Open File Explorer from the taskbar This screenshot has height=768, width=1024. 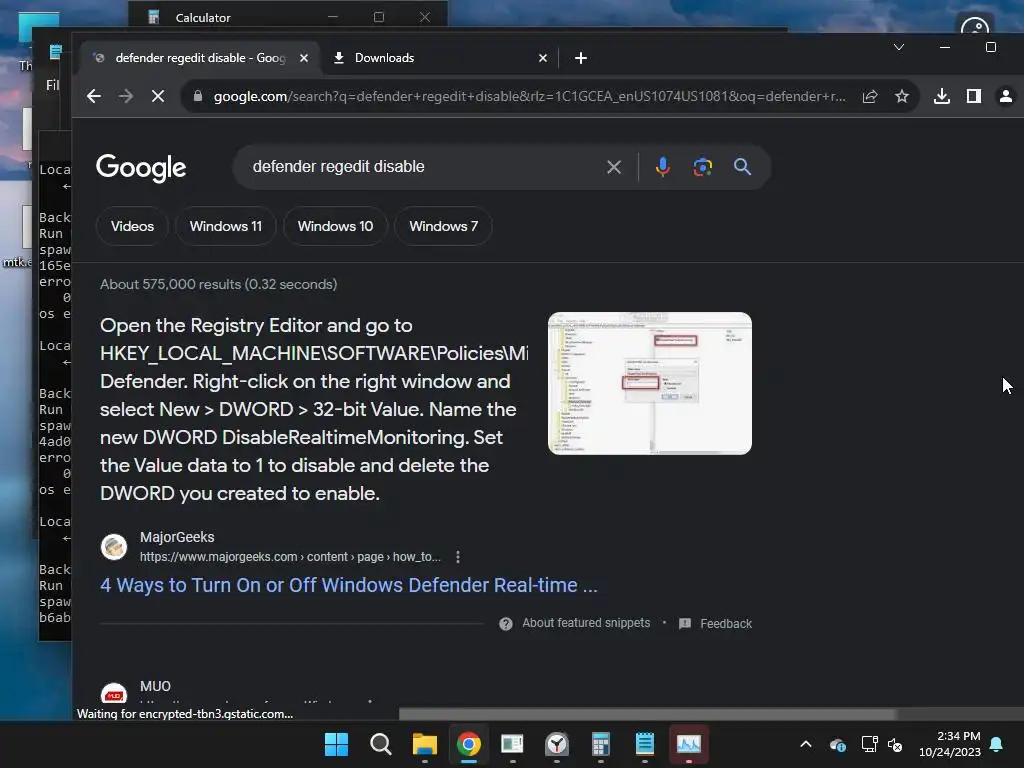pos(424,744)
